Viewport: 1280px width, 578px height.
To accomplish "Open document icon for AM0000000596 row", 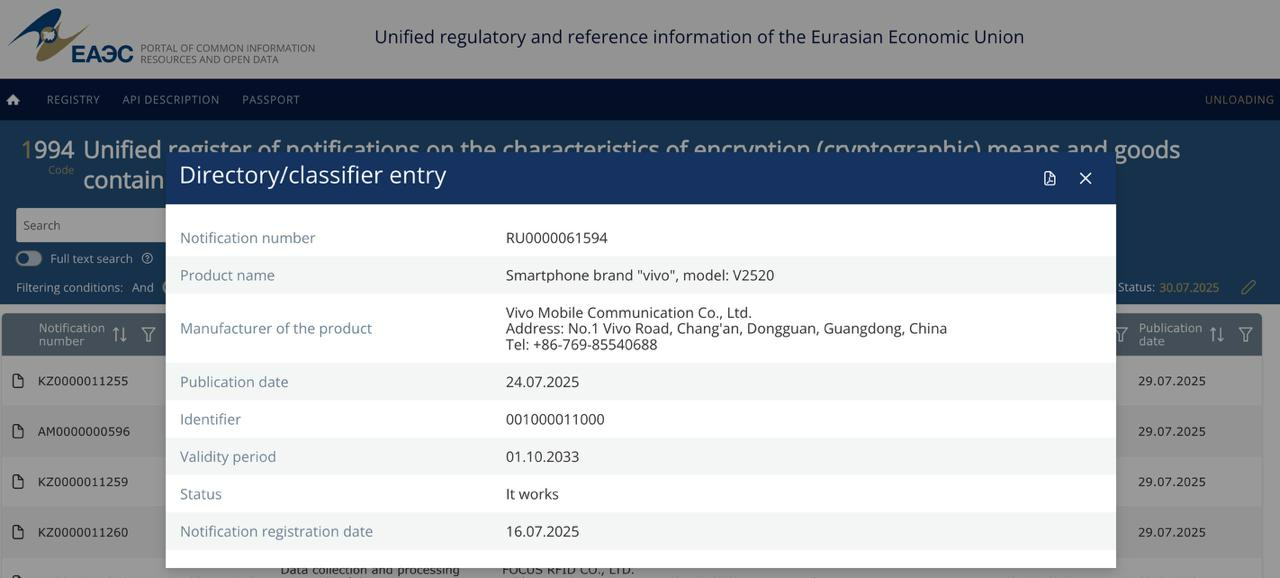I will click(x=18, y=431).
